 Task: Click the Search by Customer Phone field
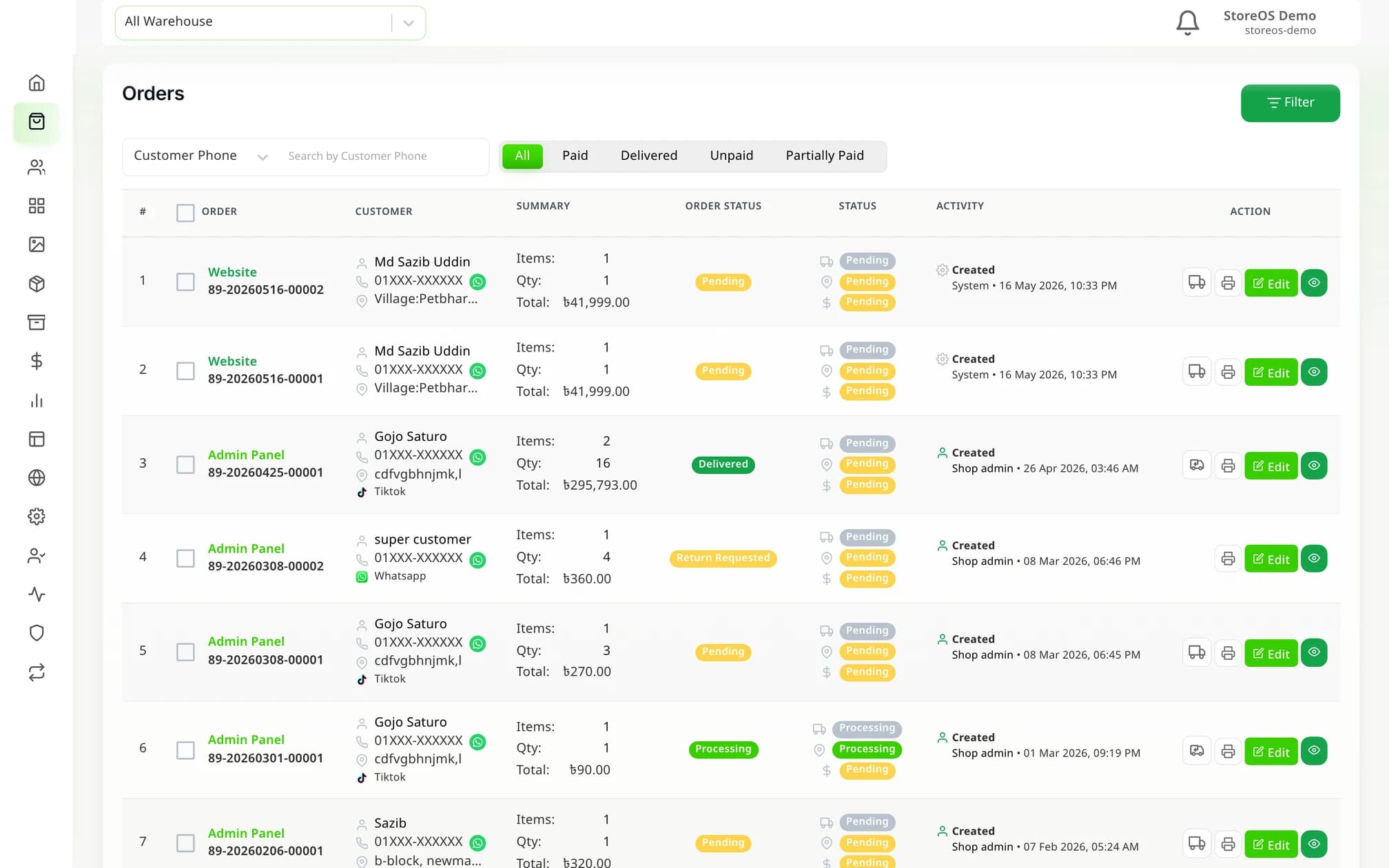click(382, 156)
